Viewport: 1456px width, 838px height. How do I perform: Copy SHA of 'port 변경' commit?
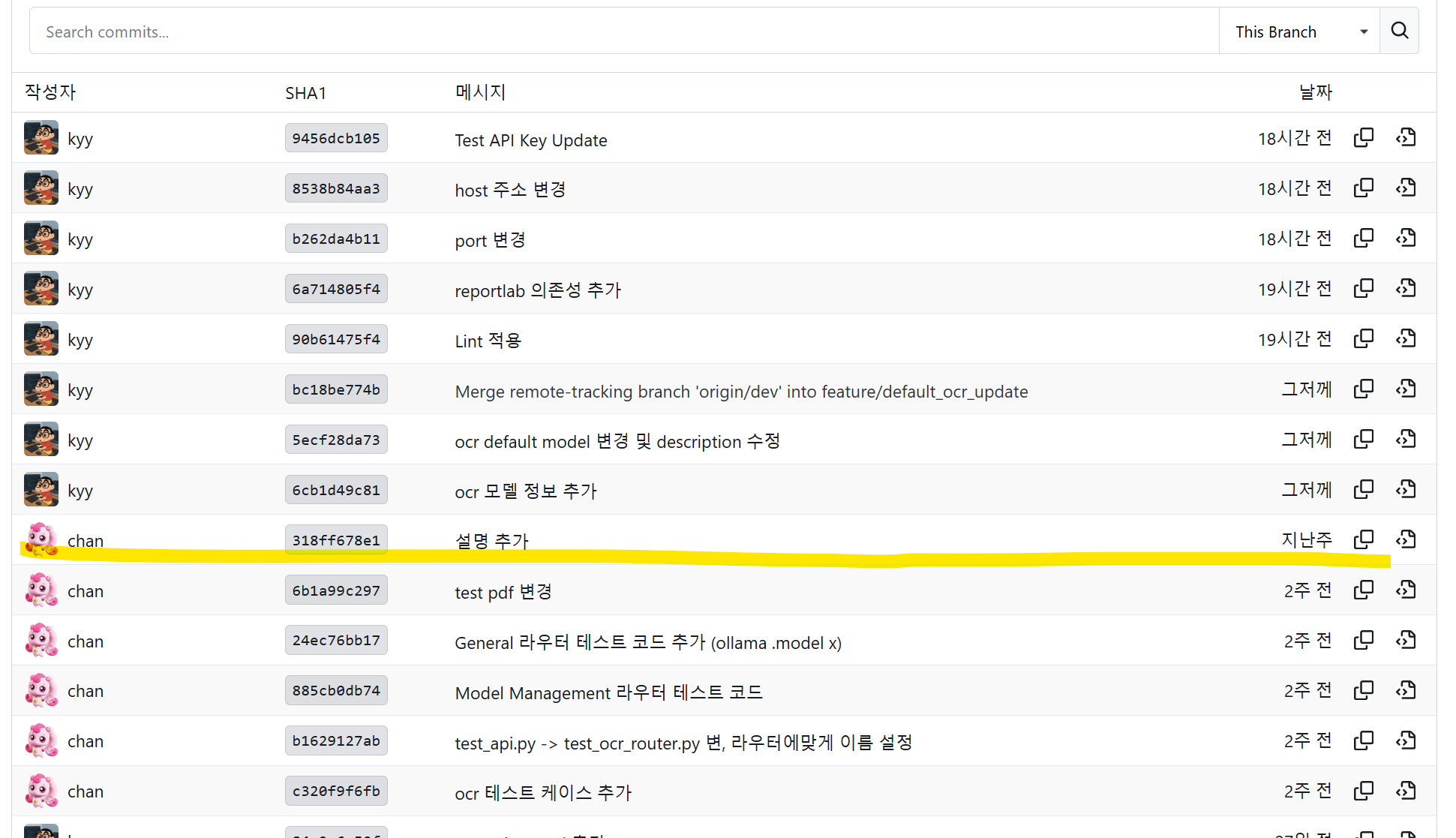click(x=1363, y=239)
